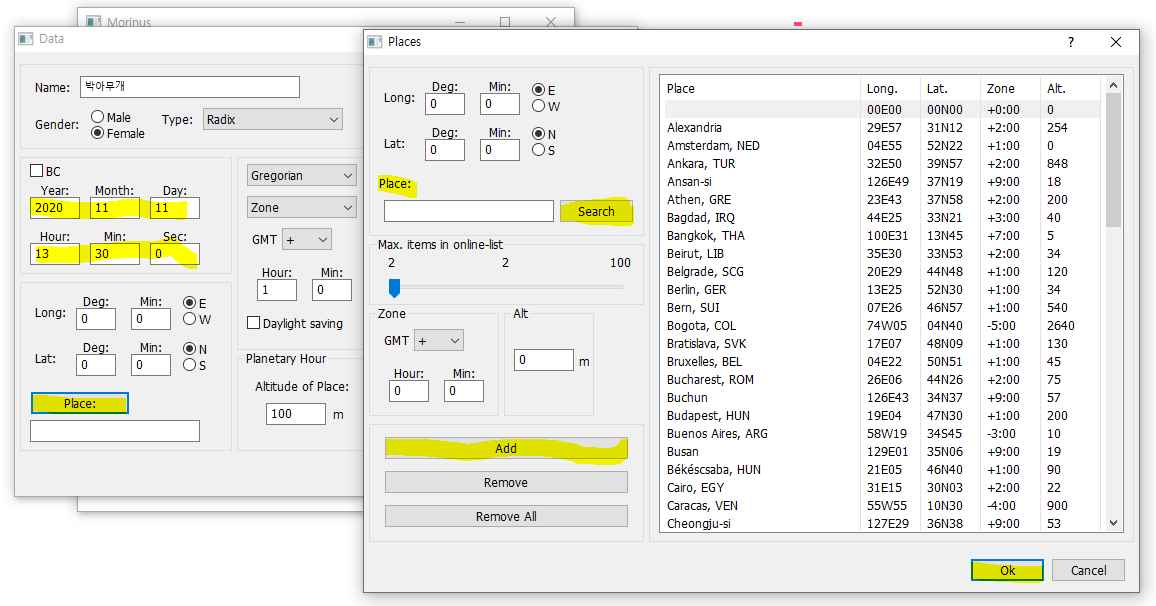Select S latitude in Places dialog
Viewport: 1156px width, 606px height.
coord(539,150)
